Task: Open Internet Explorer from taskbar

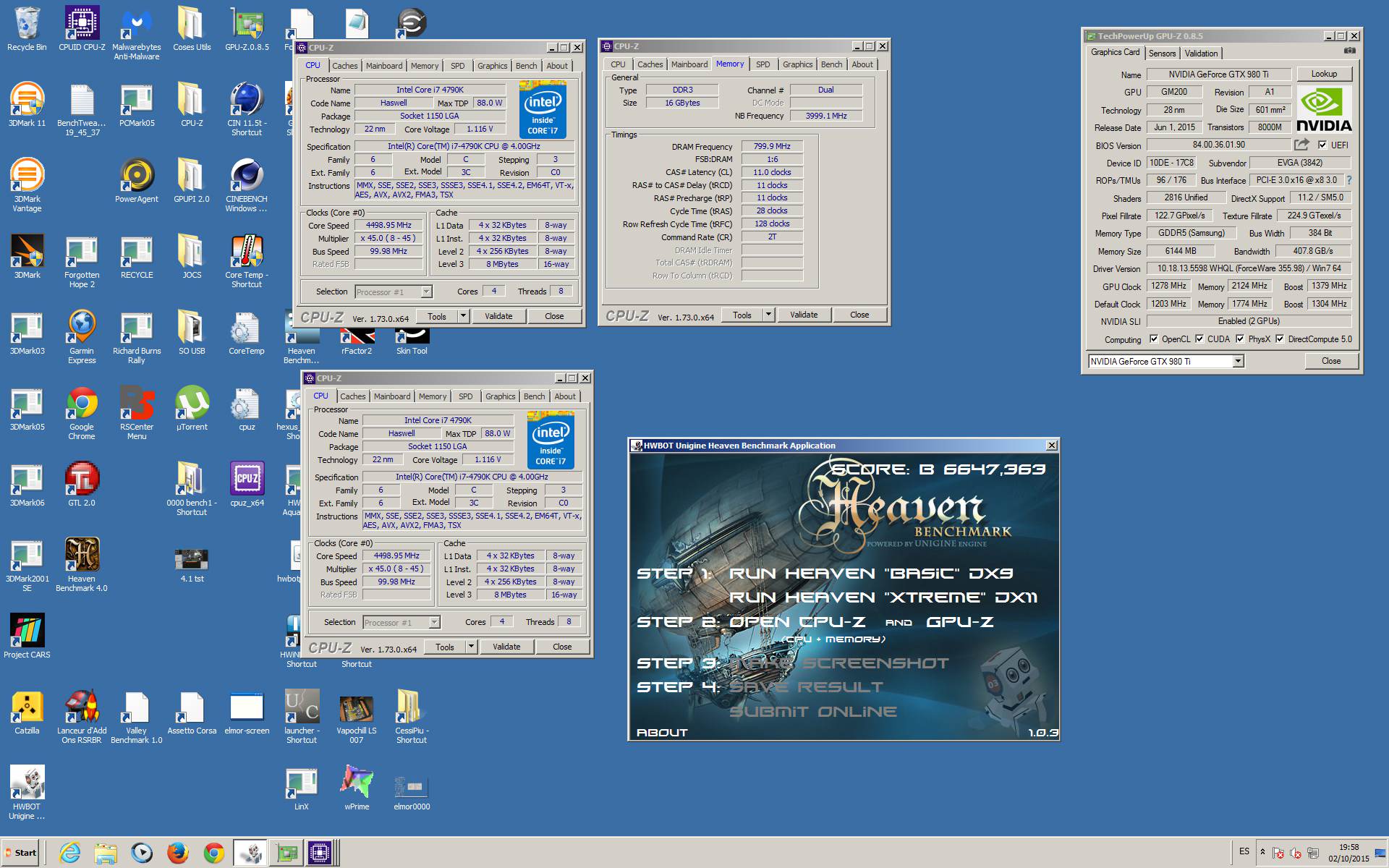Action: pos(69,853)
